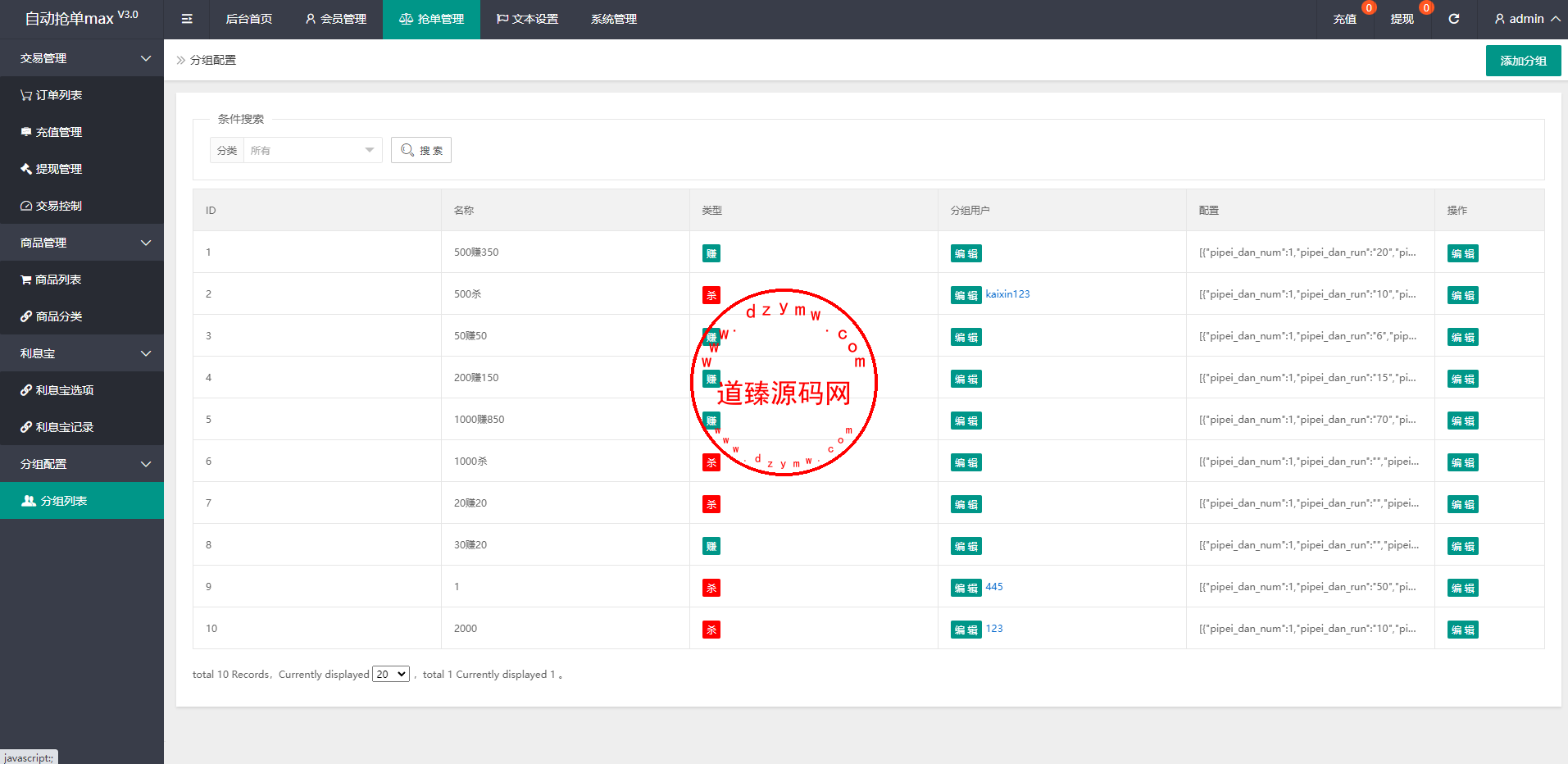Open 系统管理 in top navigation
This screenshot has height=764, width=1568.
click(614, 19)
